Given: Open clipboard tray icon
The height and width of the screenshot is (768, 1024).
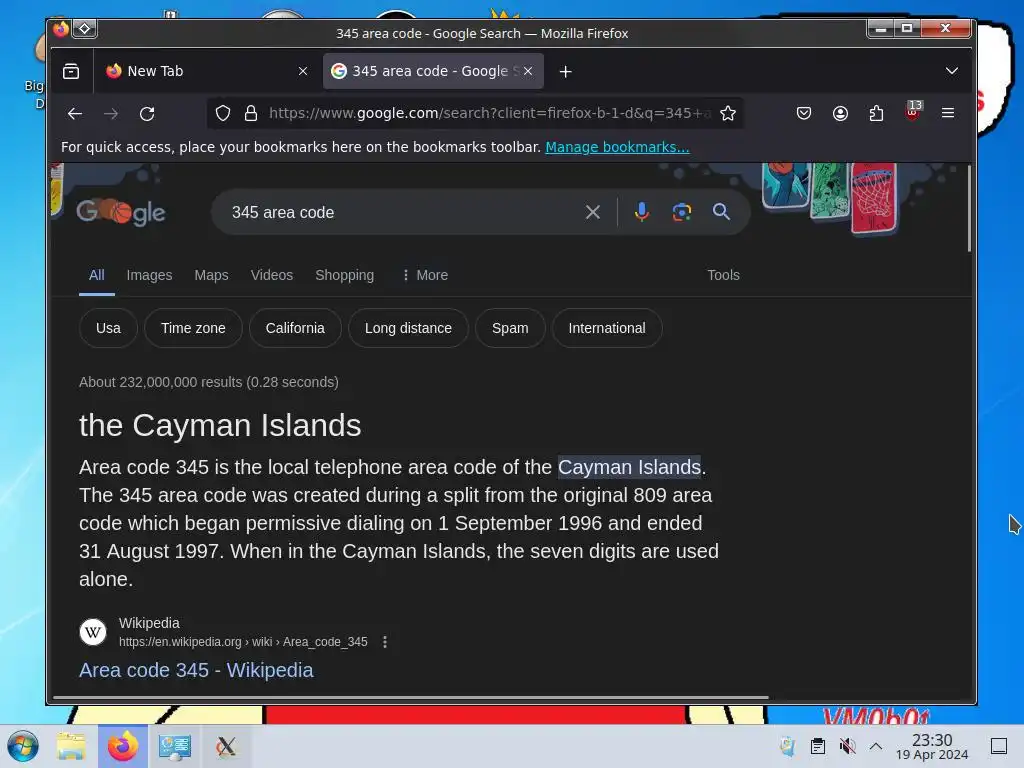Looking at the screenshot, I should click(818, 746).
